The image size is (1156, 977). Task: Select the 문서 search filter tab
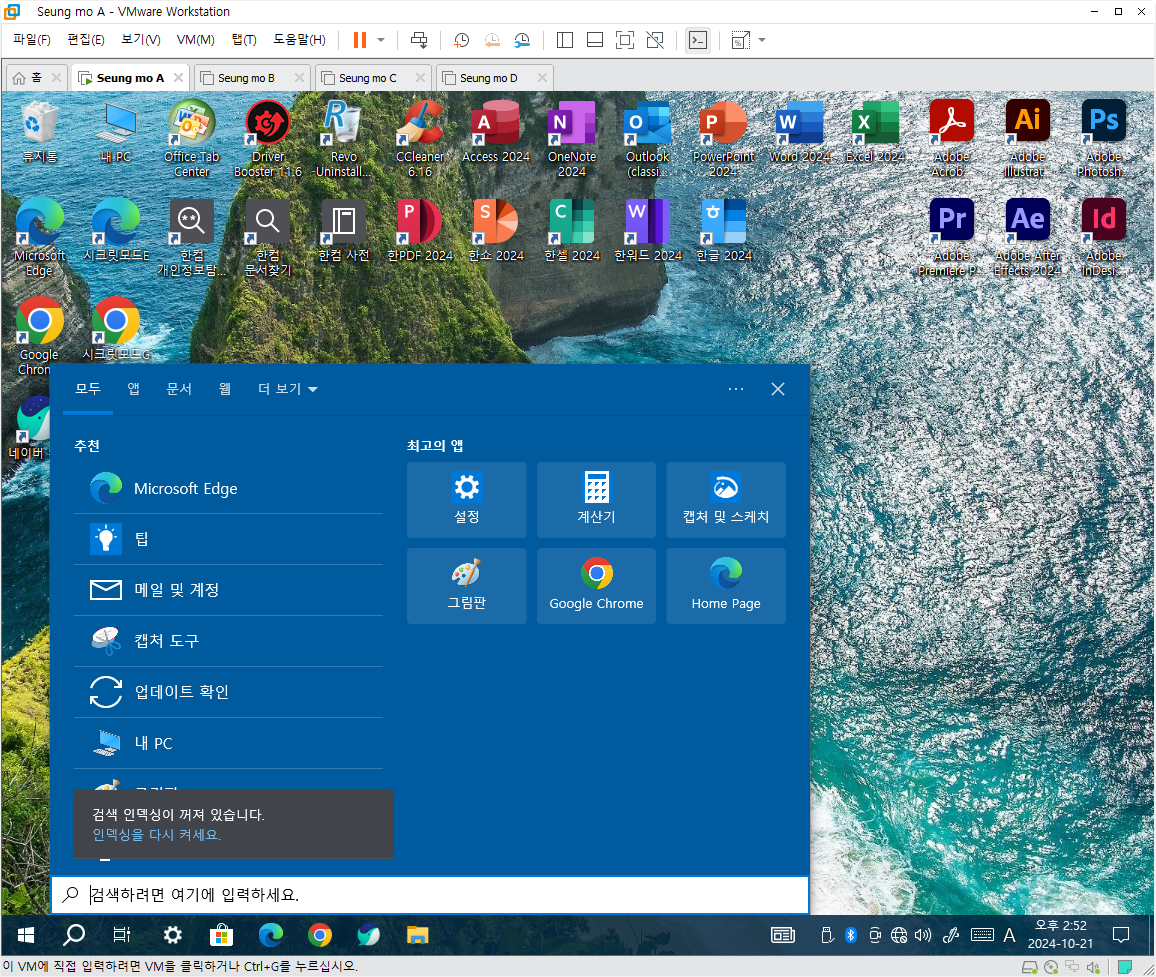tap(179, 389)
